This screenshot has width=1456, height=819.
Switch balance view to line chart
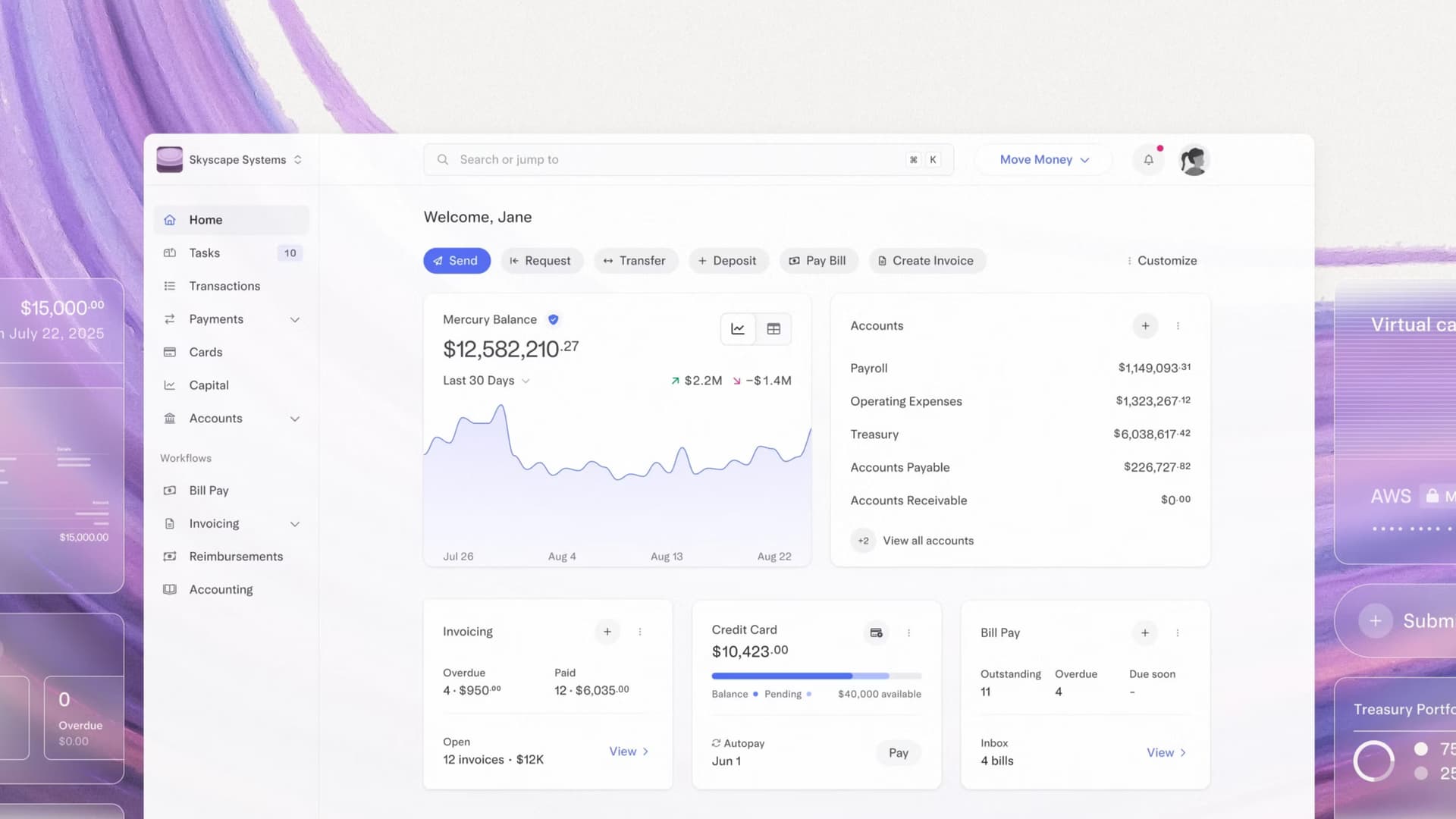(737, 329)
